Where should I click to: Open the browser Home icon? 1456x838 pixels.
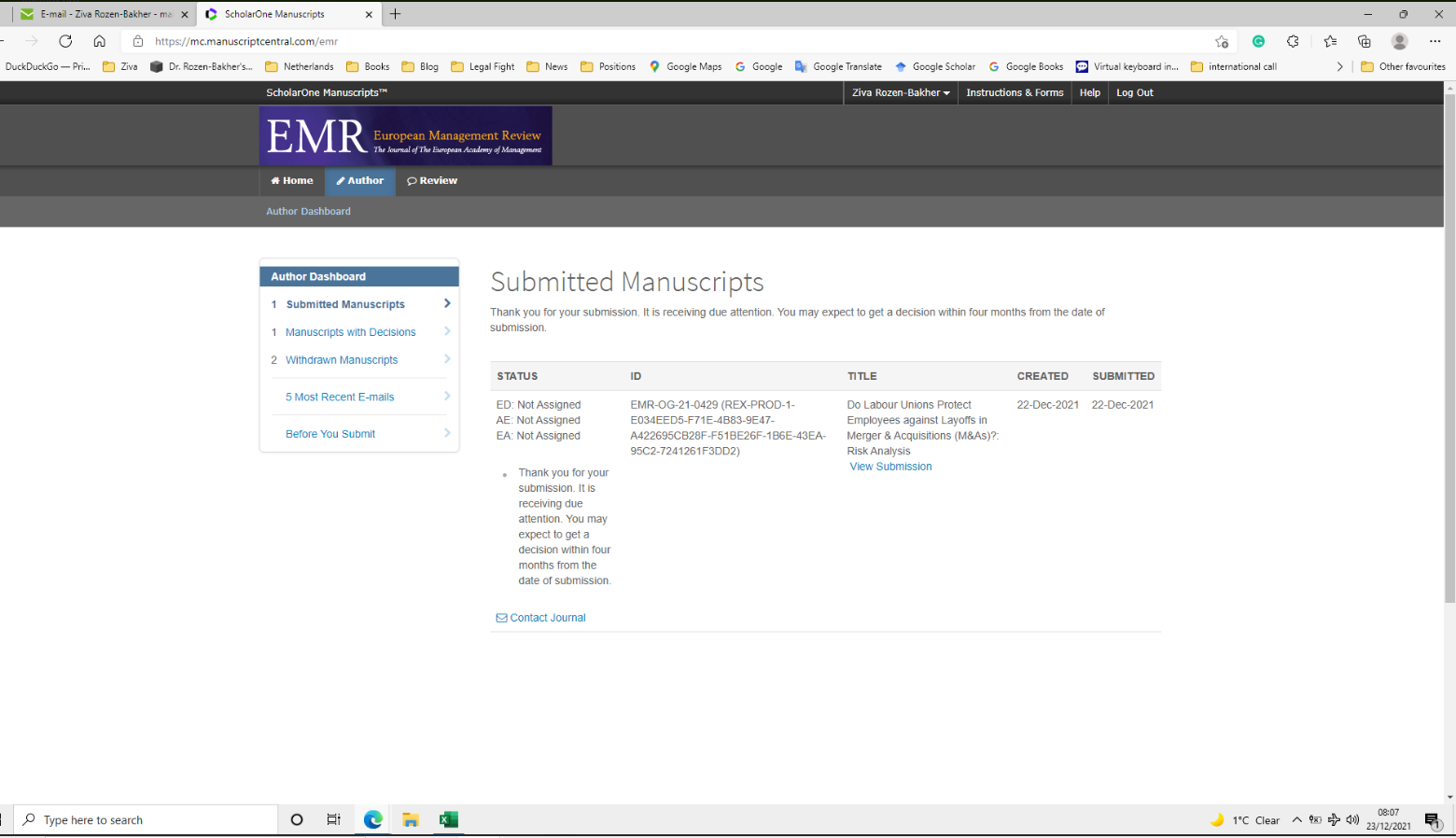(99, 41)
